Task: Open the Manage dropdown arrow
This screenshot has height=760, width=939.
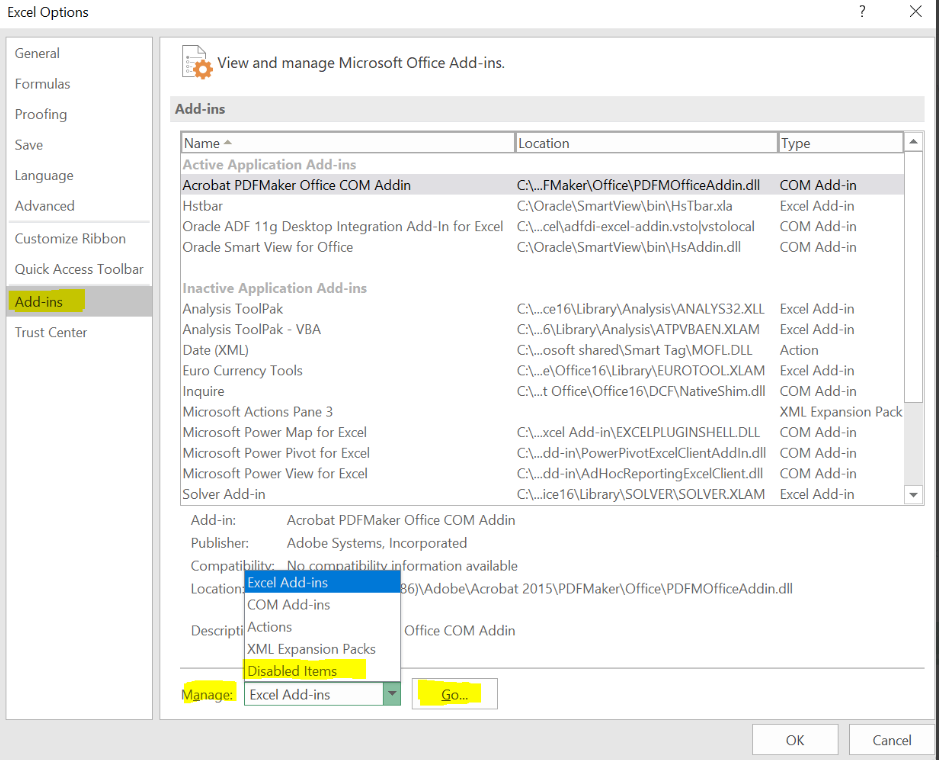Action: tap(392, 694)
